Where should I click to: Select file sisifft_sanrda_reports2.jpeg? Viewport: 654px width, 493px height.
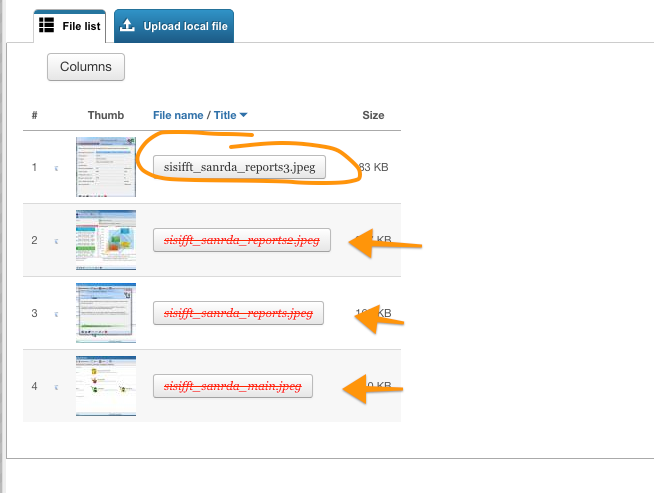click(242, 240)
